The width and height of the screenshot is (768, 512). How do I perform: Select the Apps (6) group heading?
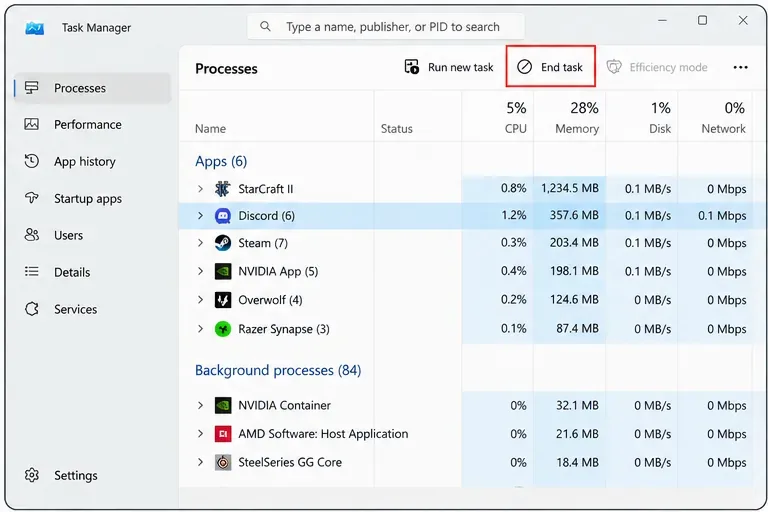221,161
